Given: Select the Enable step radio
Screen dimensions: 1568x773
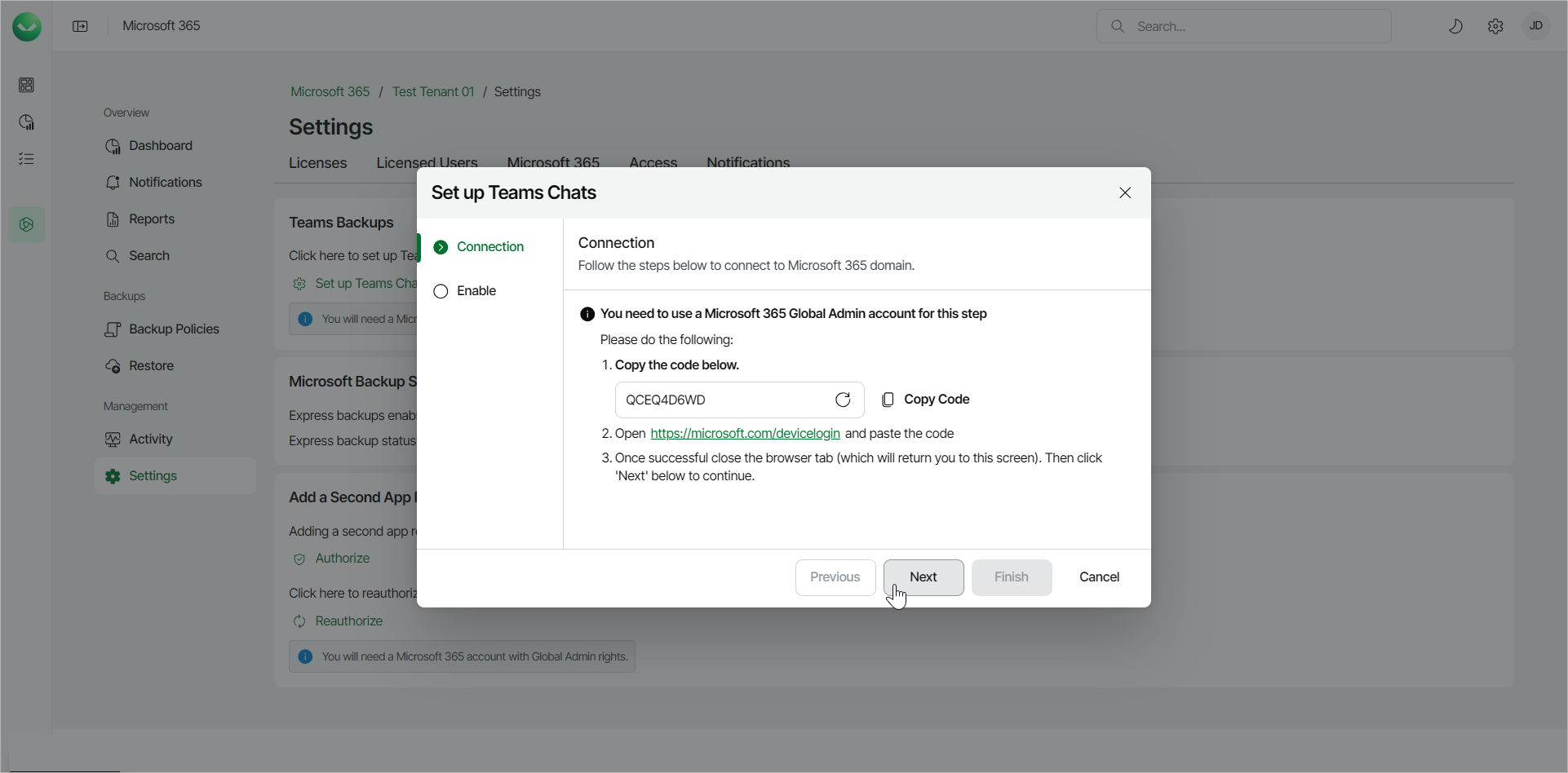Looking at the screenshot, I should 441,291.
